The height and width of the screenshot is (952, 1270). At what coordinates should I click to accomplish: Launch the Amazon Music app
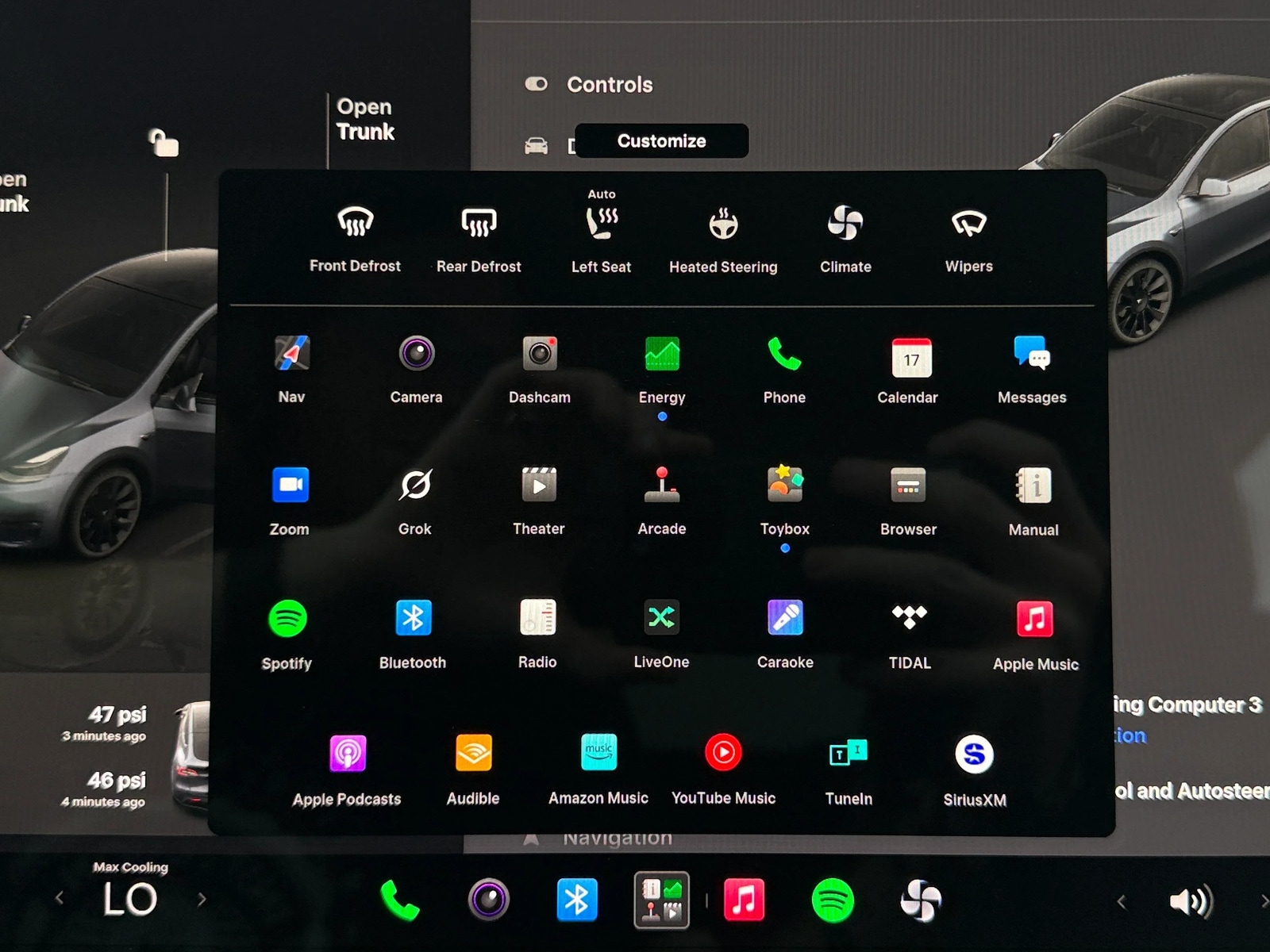(x=598, y=770)
